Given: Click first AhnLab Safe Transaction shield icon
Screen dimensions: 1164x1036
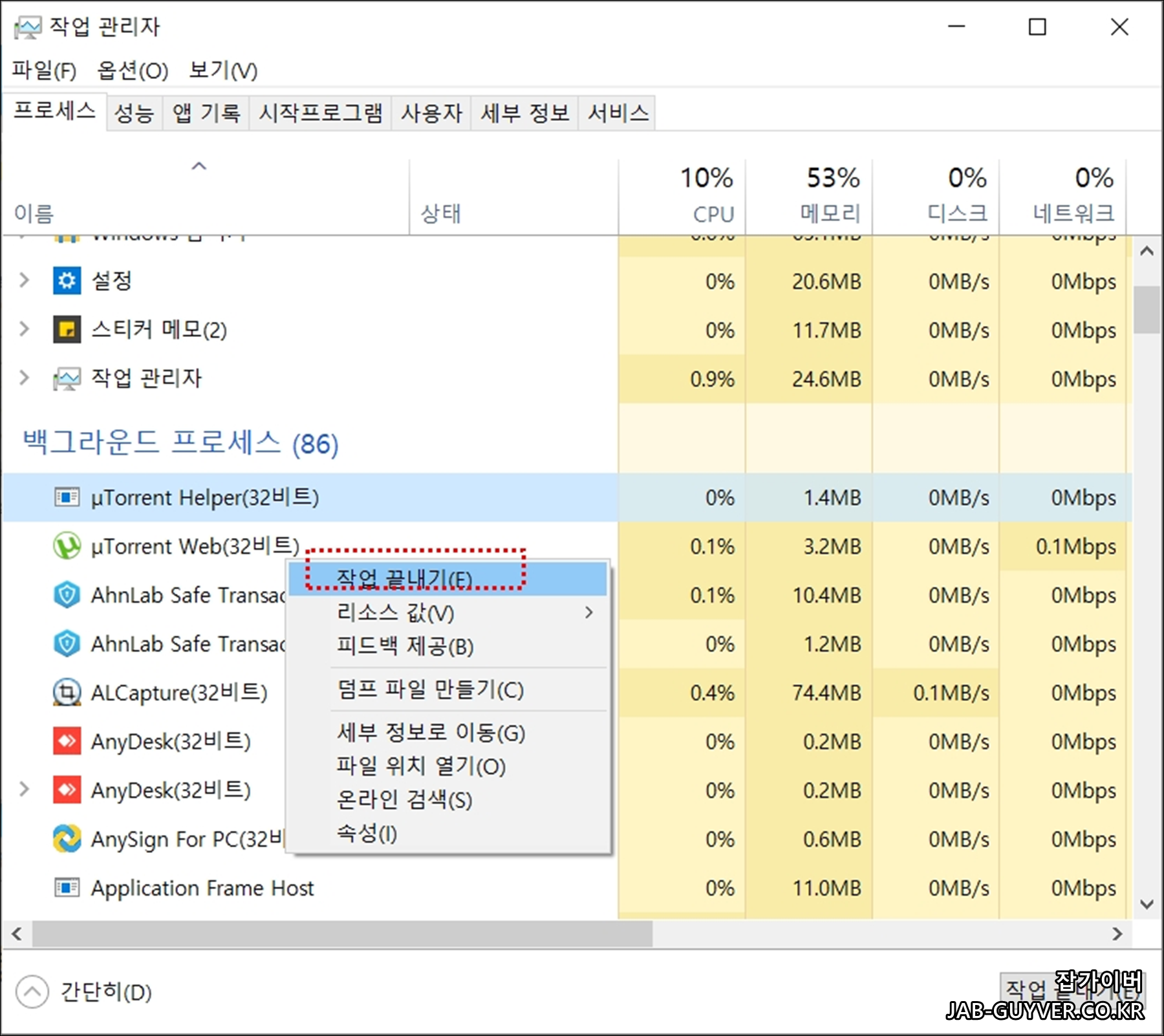Looking at the screenshot, I should point(67,595).
